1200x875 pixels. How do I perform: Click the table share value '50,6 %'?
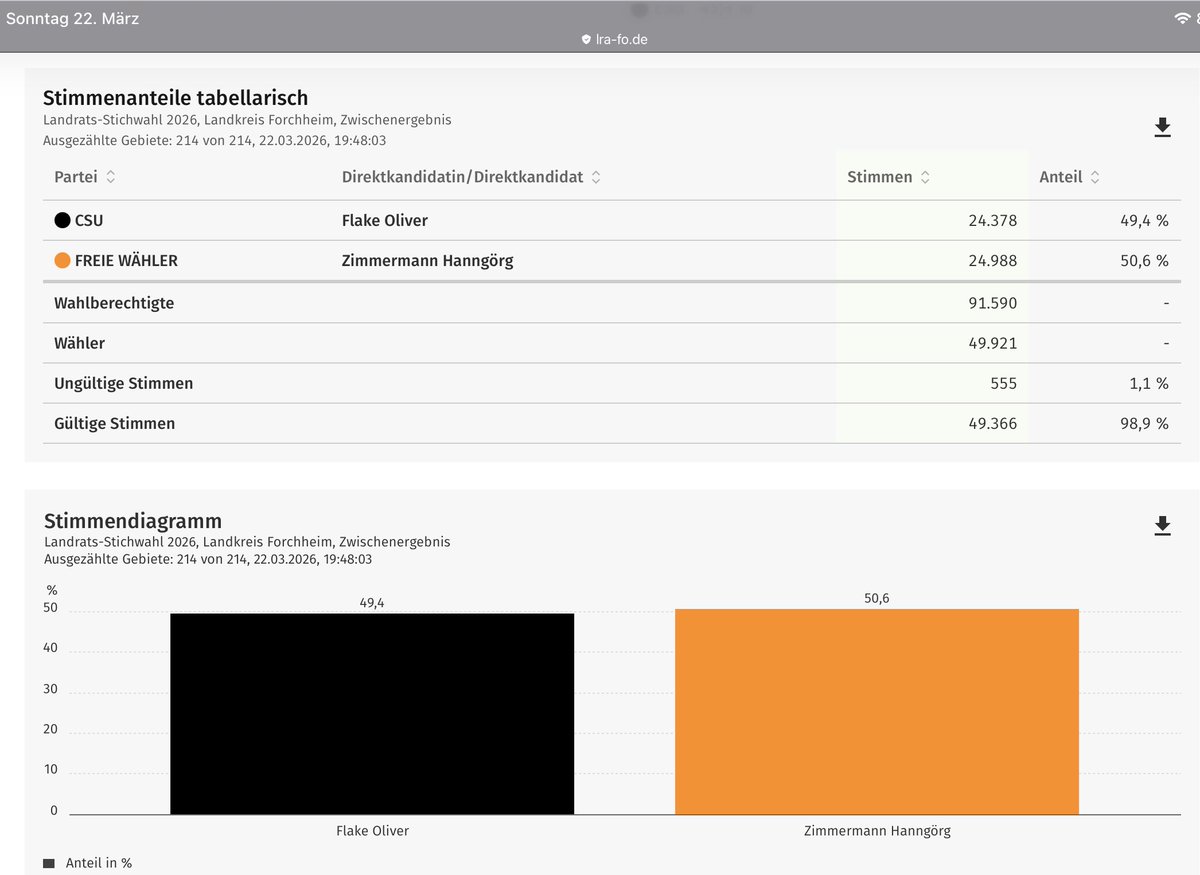tap(1144, 261)
